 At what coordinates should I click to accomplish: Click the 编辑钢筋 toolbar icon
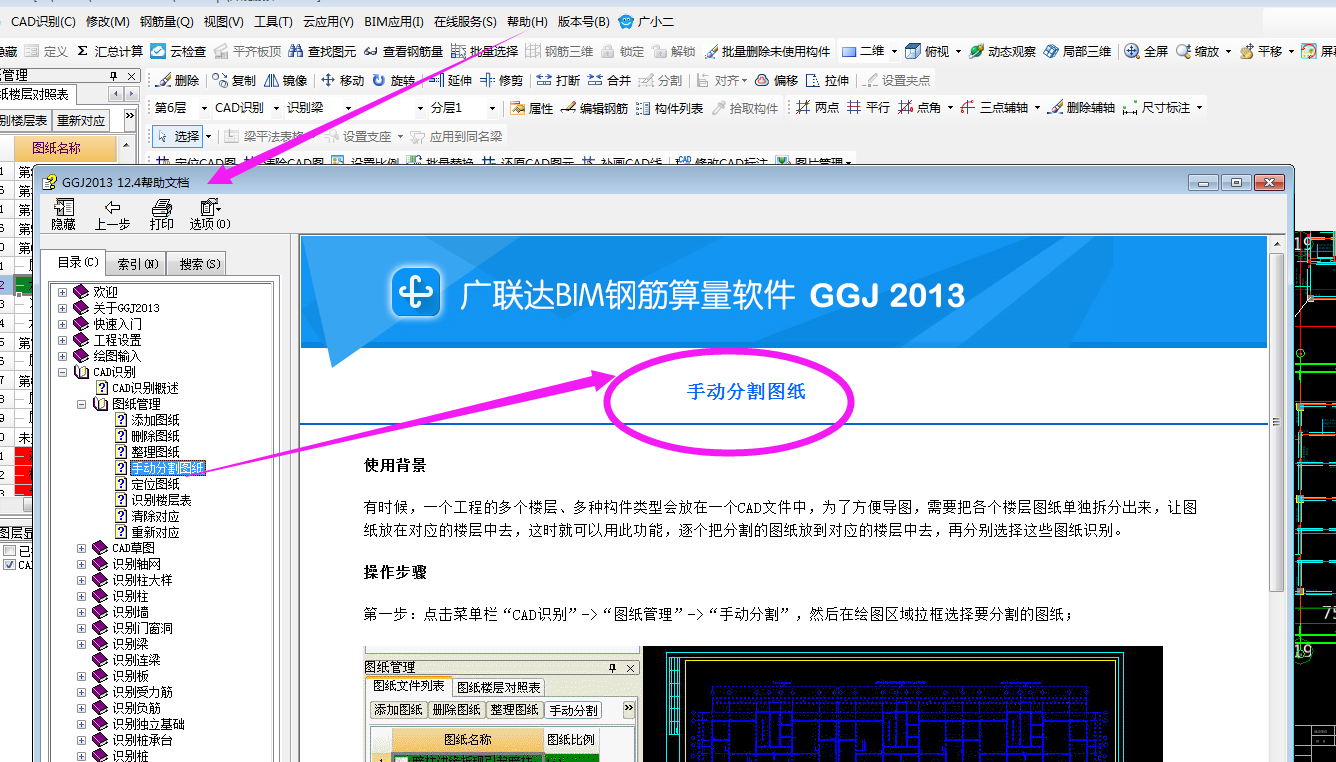click(x=568, y=108)
